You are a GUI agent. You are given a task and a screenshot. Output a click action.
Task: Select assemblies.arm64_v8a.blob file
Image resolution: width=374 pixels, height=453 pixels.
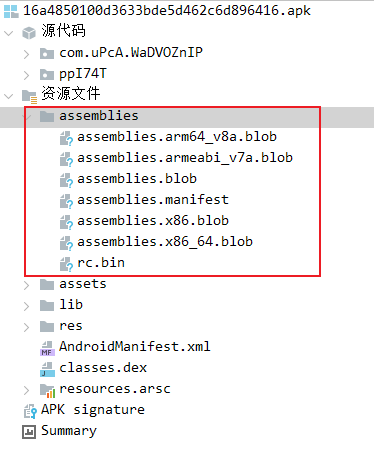tap(177, 137)
